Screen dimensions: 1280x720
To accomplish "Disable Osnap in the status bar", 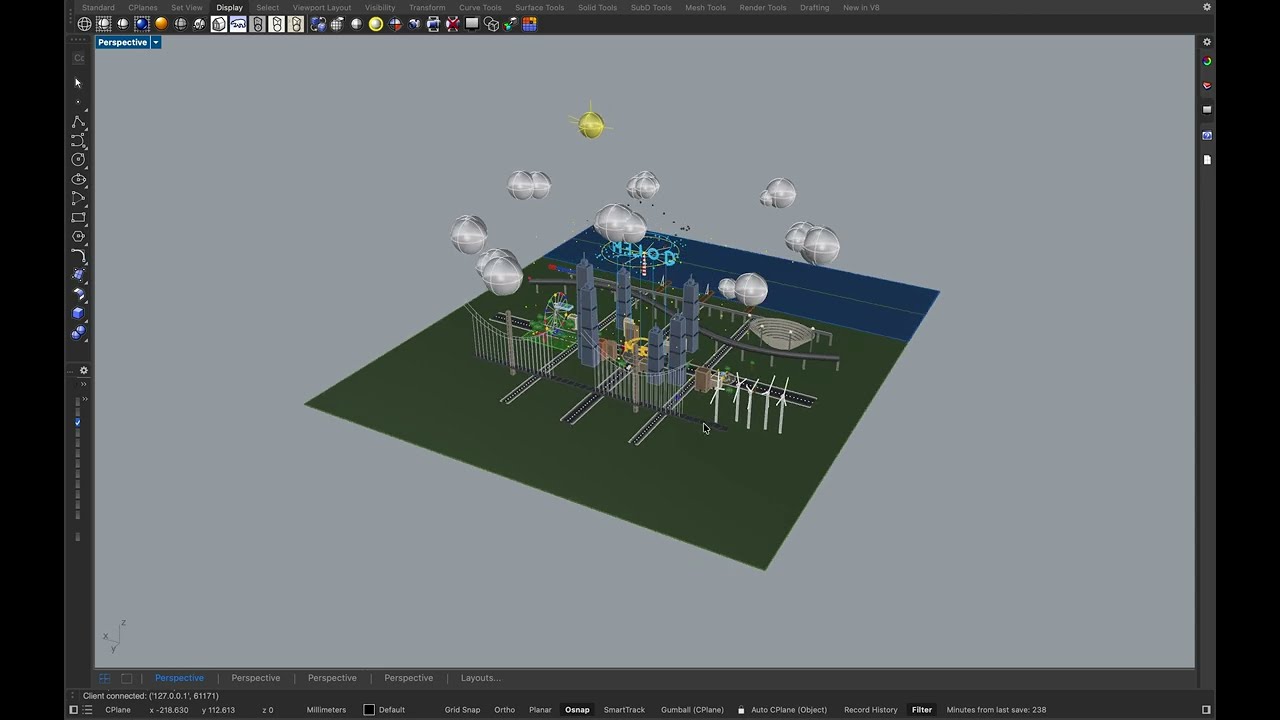I will tap(577, 710).
